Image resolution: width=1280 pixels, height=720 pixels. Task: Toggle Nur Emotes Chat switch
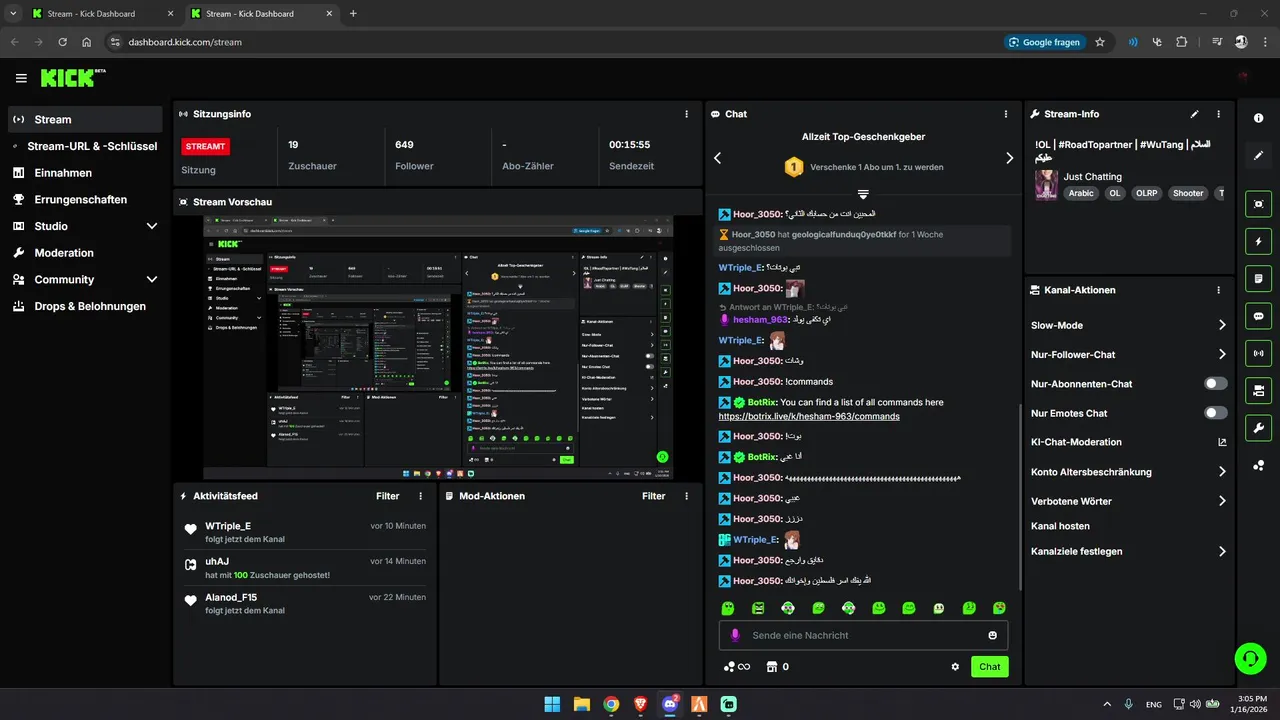coord(1216,413)
